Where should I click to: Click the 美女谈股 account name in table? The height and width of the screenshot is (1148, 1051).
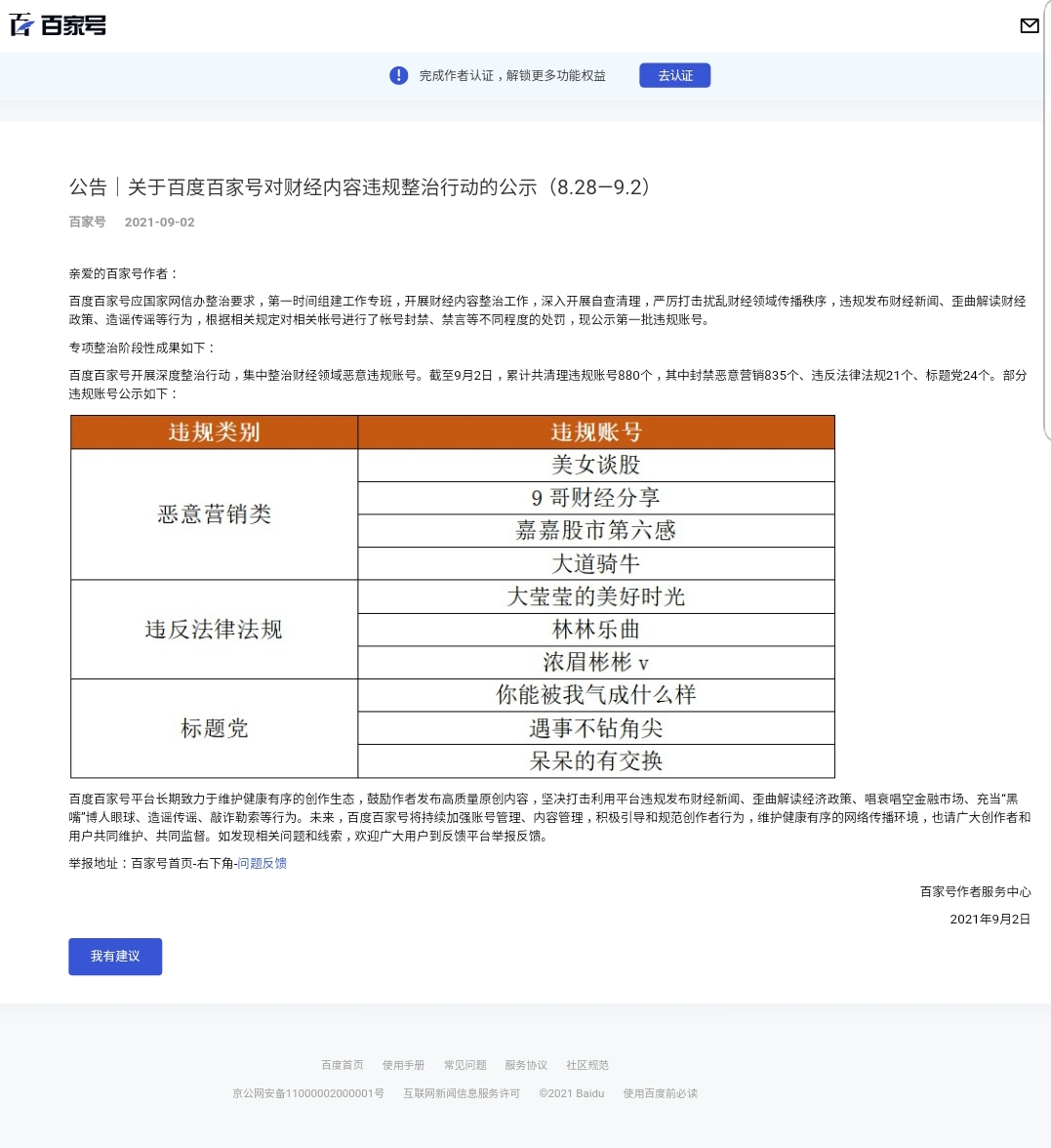coord(595,466)
